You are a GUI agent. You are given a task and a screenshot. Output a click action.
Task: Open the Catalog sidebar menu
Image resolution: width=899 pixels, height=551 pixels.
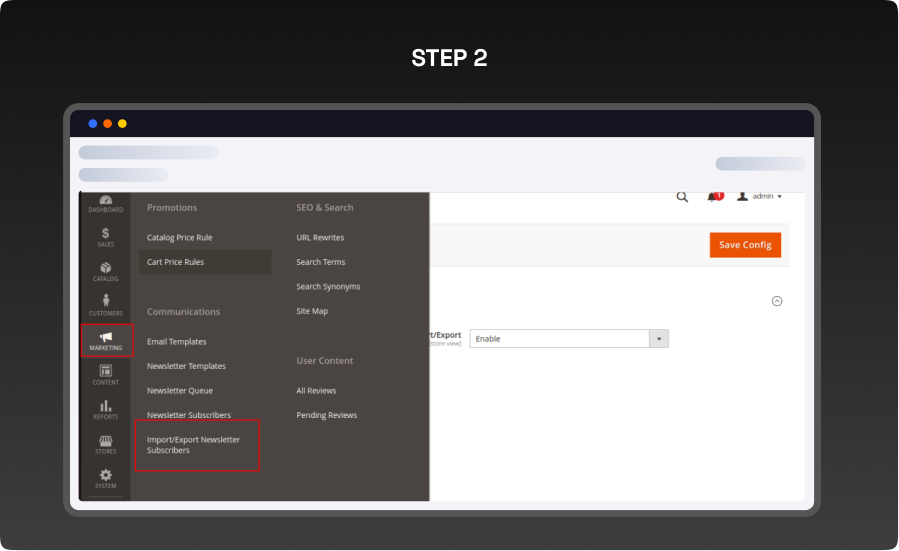(105, 271)
